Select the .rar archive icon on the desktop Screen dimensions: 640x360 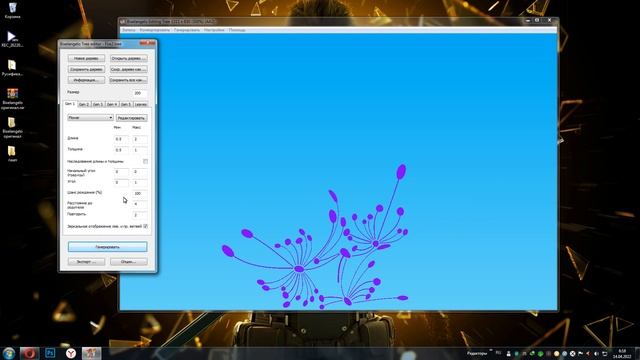12,98
